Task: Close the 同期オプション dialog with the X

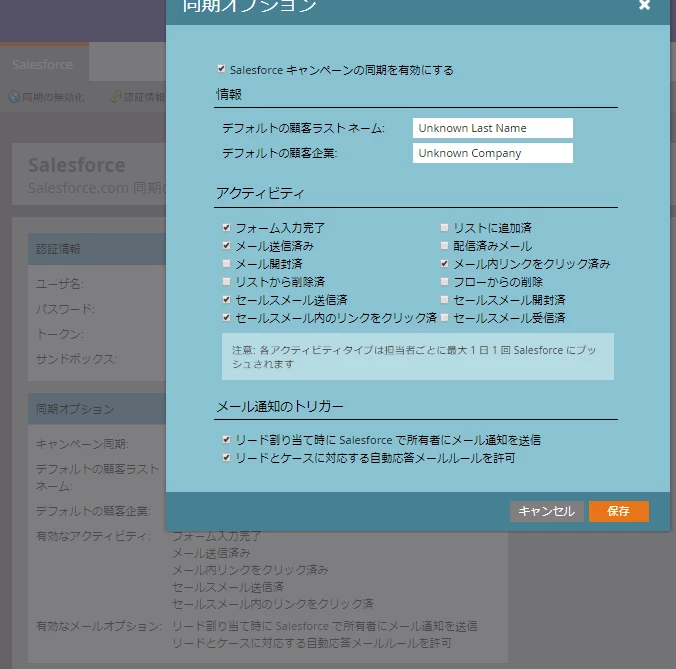Action: [644, 5]
